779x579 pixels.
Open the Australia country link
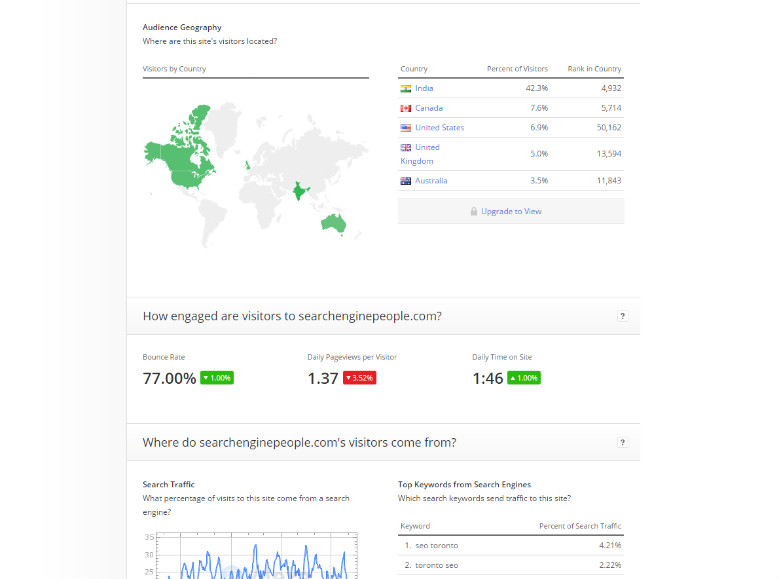[431, 181]
